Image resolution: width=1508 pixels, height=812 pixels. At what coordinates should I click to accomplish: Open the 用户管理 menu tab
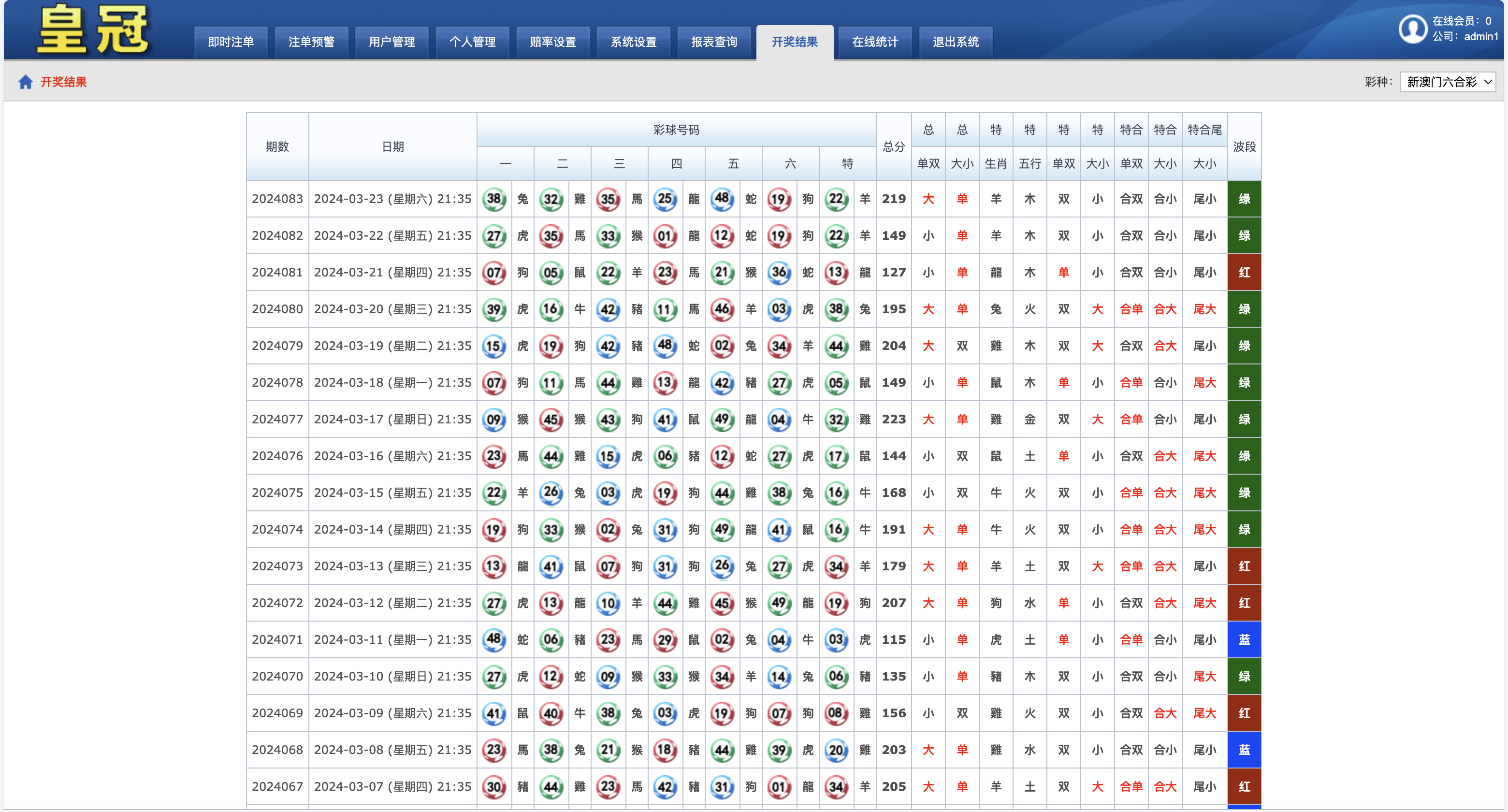click(x=391, y=42)
